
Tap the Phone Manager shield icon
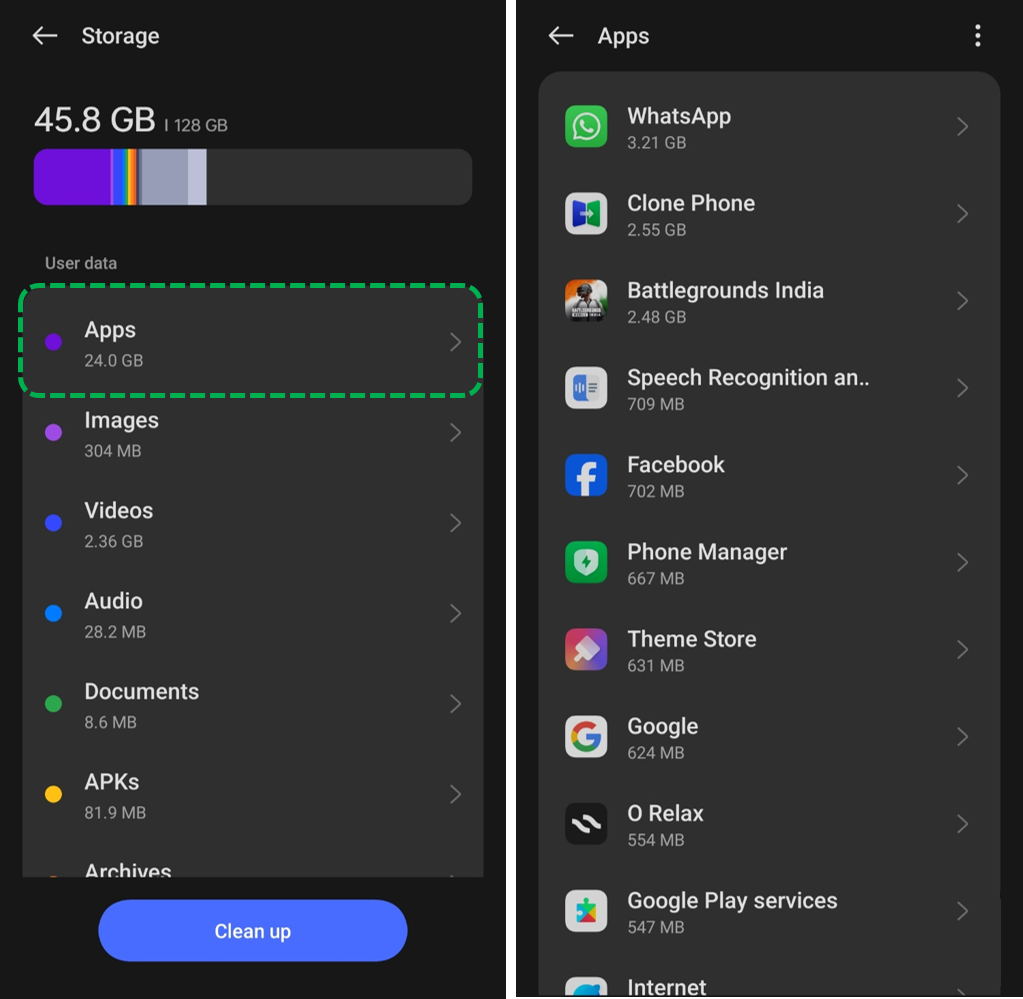click(x=586, y=562)
